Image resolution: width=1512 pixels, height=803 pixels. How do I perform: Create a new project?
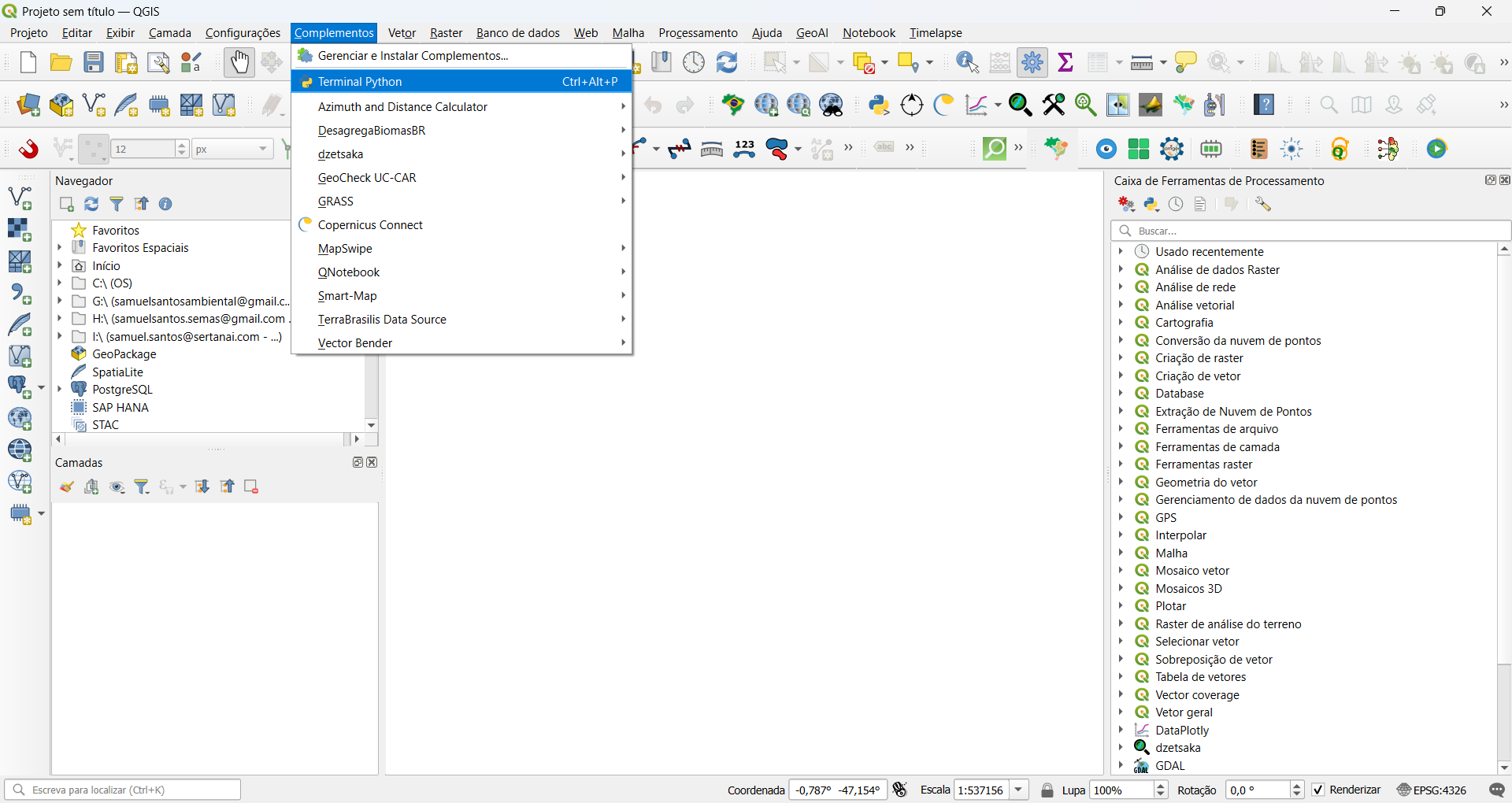[x=28, y=62]
